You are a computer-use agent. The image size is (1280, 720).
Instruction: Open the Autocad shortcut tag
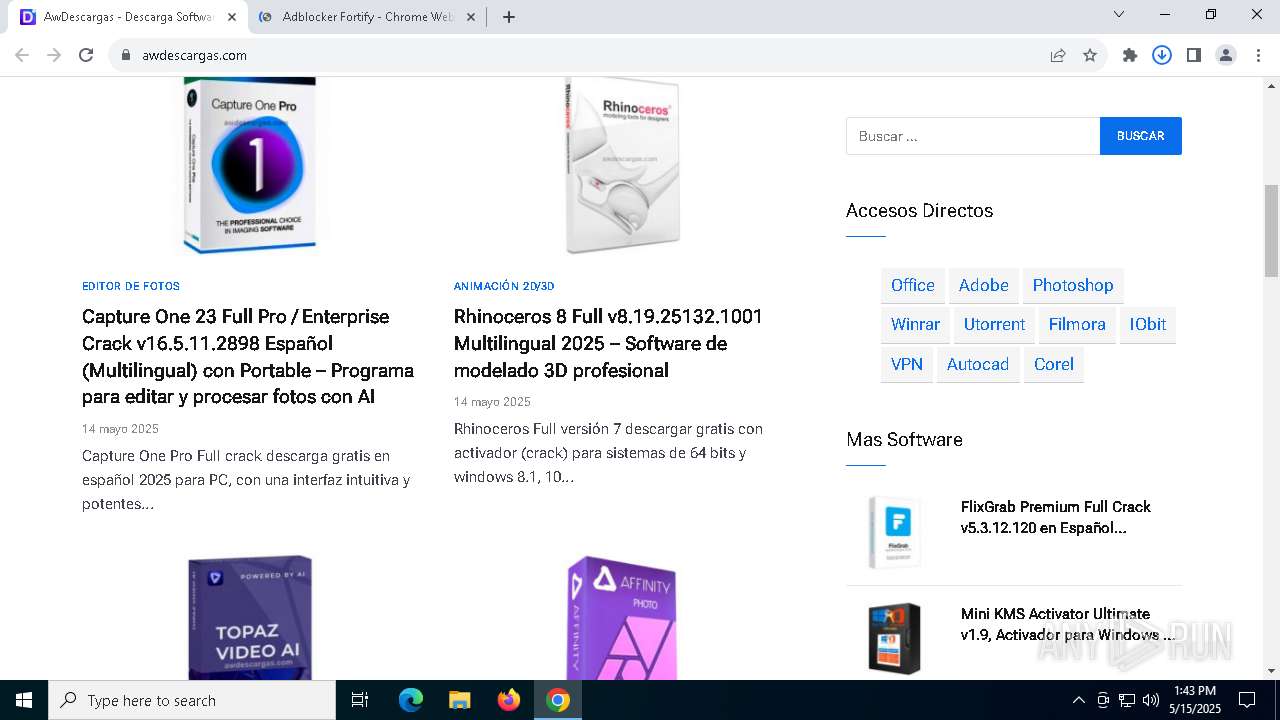[x=978, y=364]
